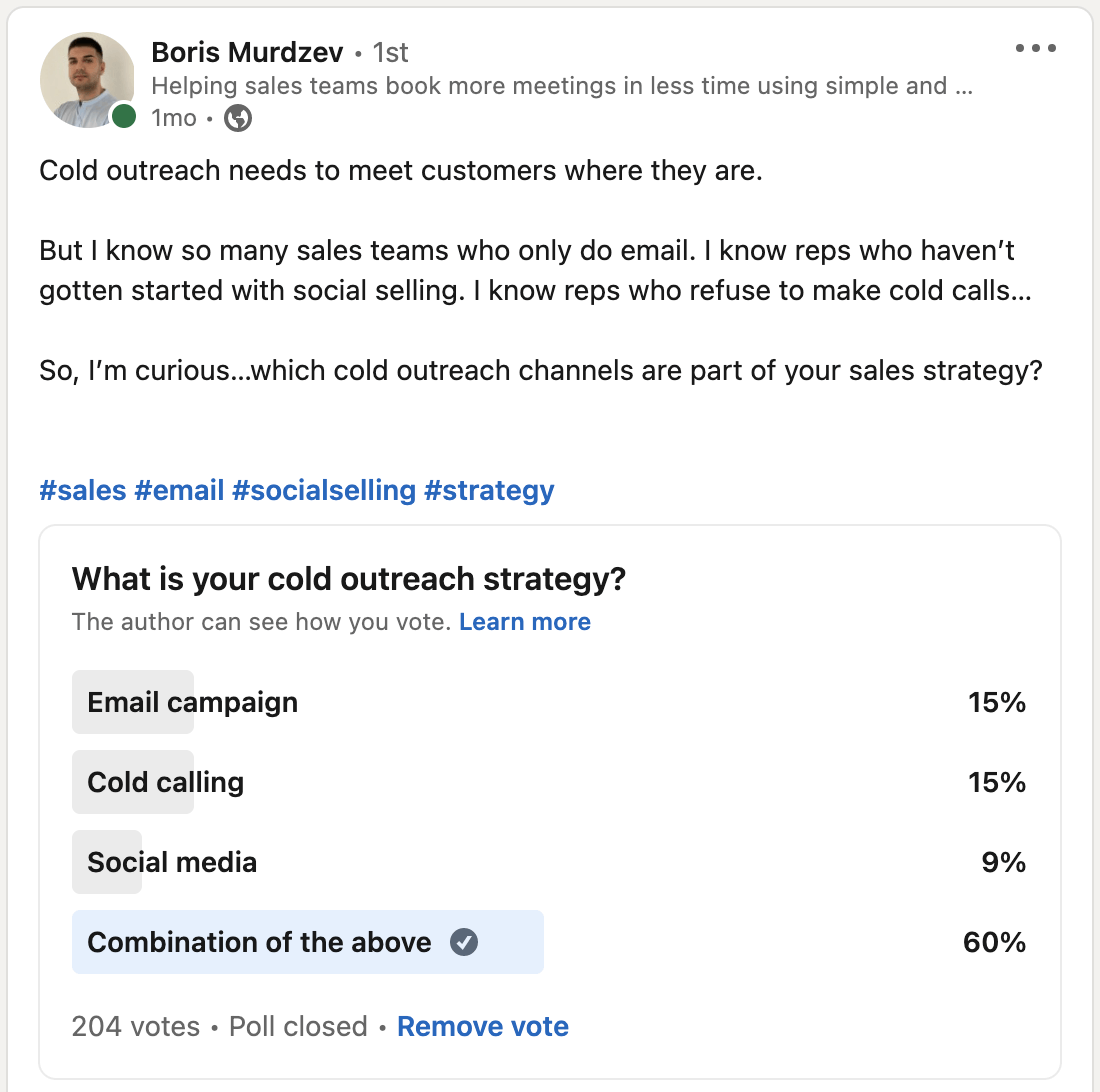Image resolution: width=1100 pixels, height=1092 pixels.
Task: Follow the #socialselling hashtag link
Action: pyautogui.click(x=323, y=491)
